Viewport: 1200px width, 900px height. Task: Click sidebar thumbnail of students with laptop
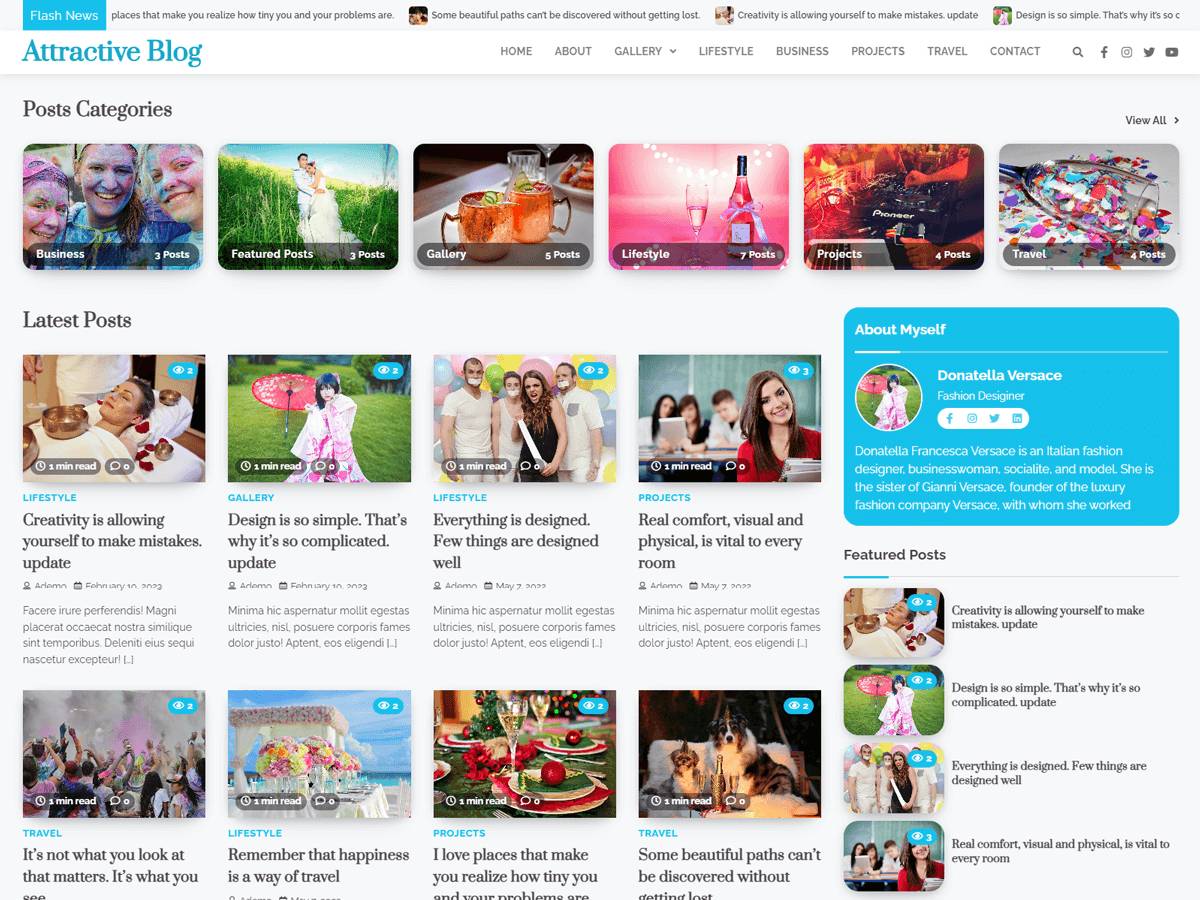click(x=894, y=857)
